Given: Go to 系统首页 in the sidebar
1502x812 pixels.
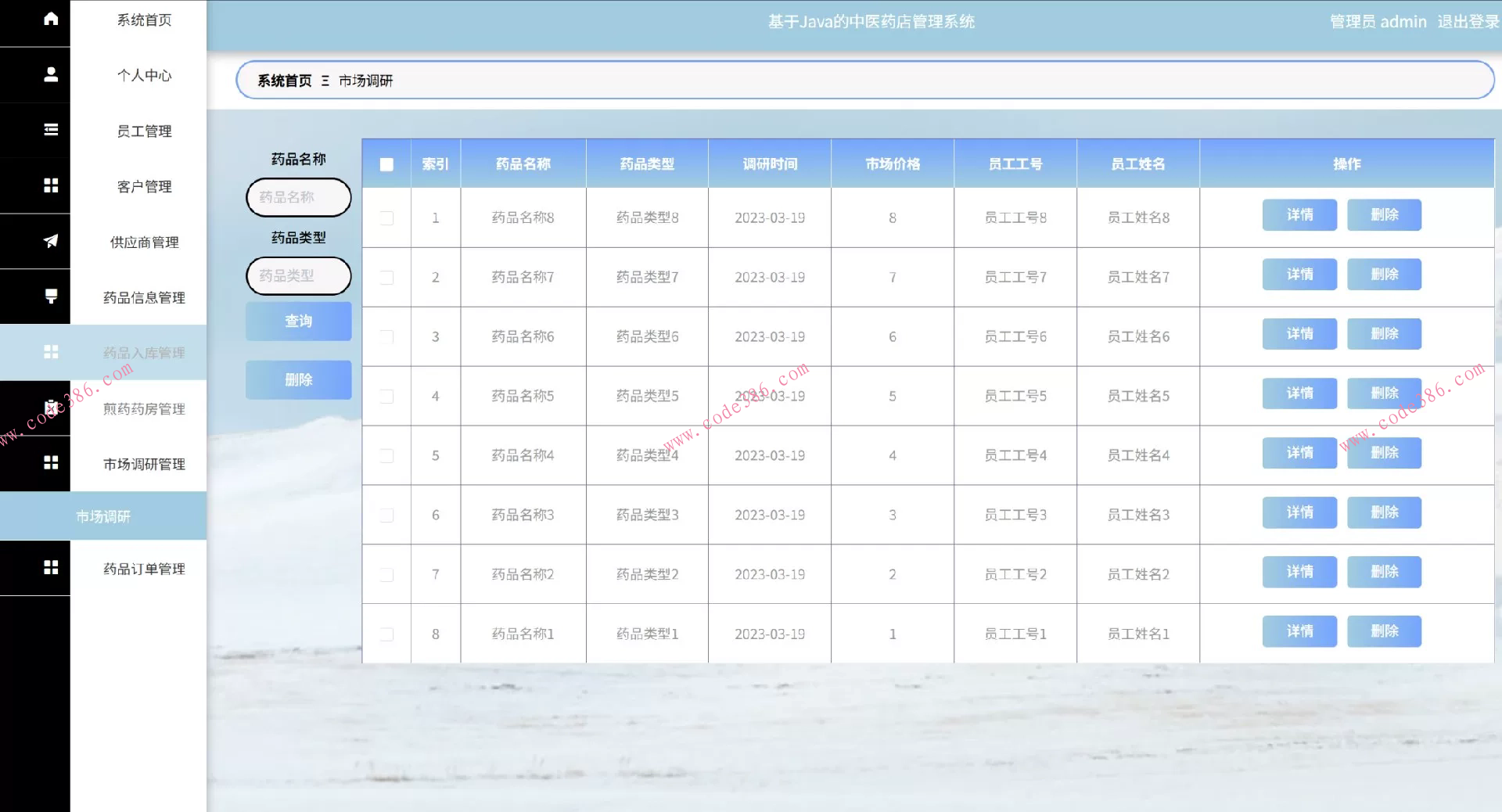Looking at the screenshot, I should point(144,20).
